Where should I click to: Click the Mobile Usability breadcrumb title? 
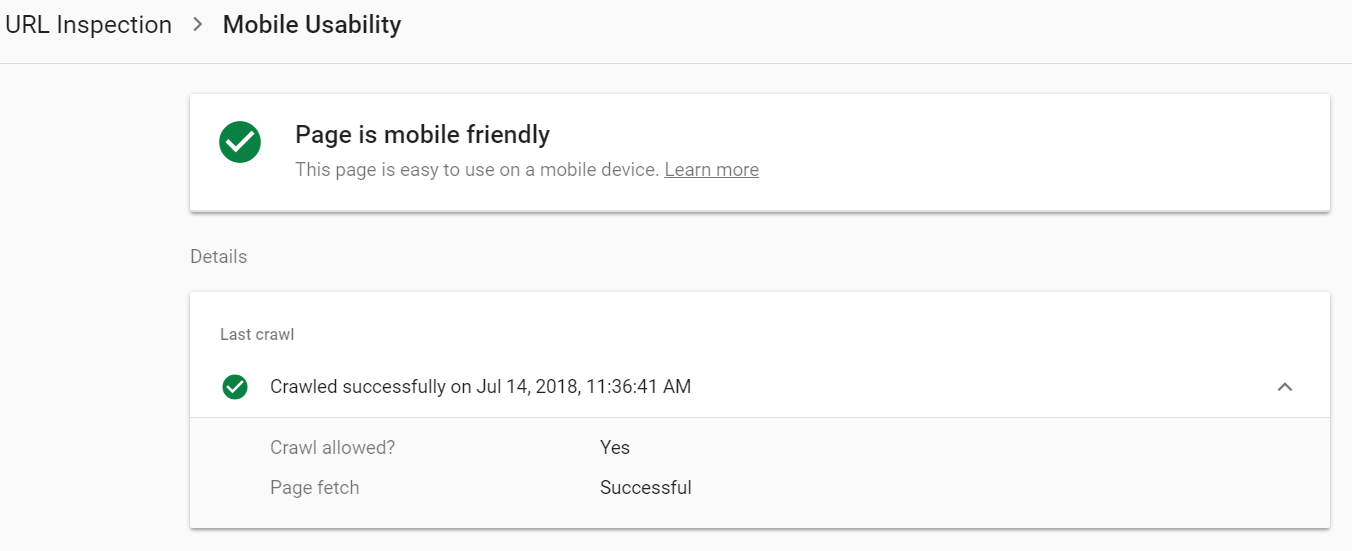click(x=311, y=25)
